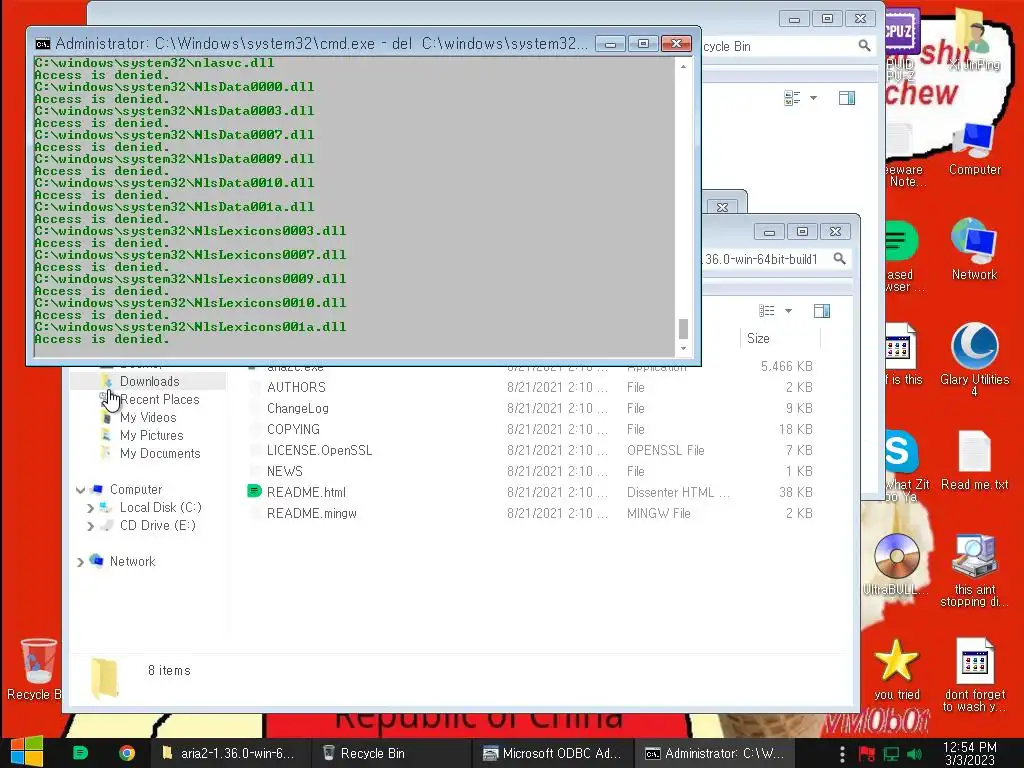Show hidden tray icons overflow
Image resolution: width=1024 pixels, height=768 pixels.
tap(842, 754)
